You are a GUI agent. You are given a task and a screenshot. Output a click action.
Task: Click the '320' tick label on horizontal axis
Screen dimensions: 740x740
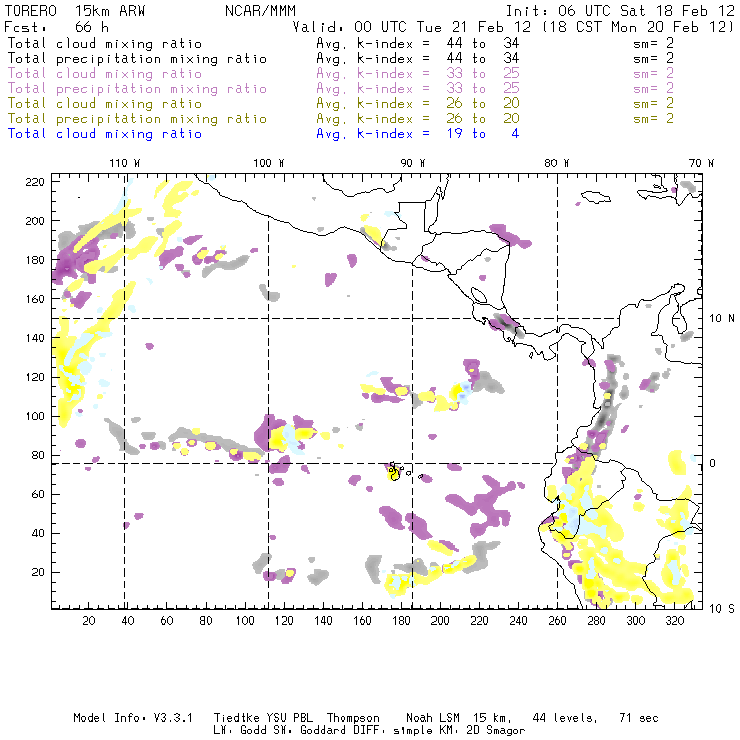(x=674, y=621)
